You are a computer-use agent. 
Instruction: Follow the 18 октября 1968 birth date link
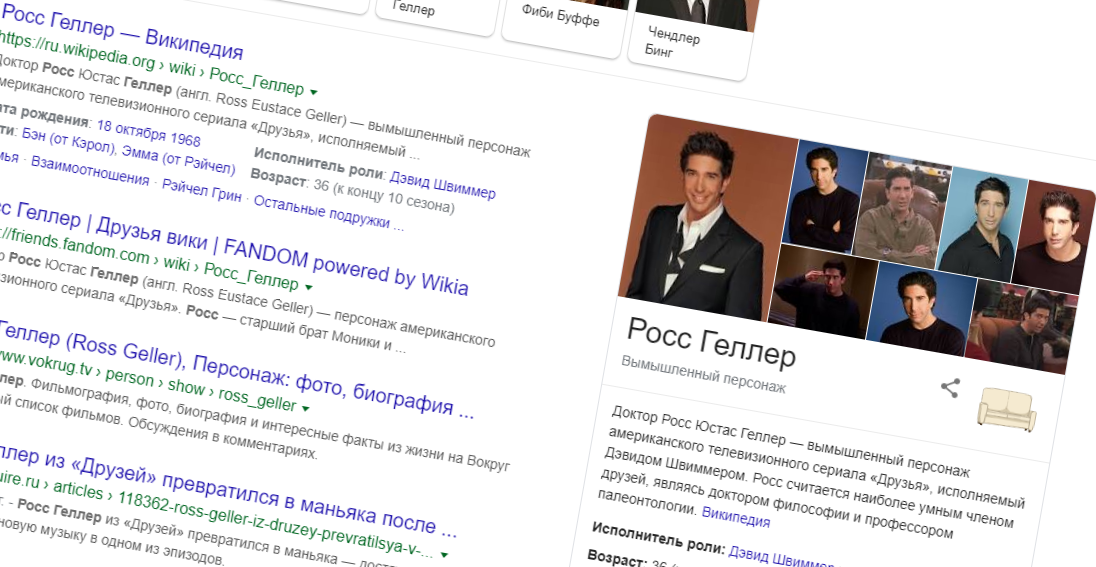(x=148, y=133)
